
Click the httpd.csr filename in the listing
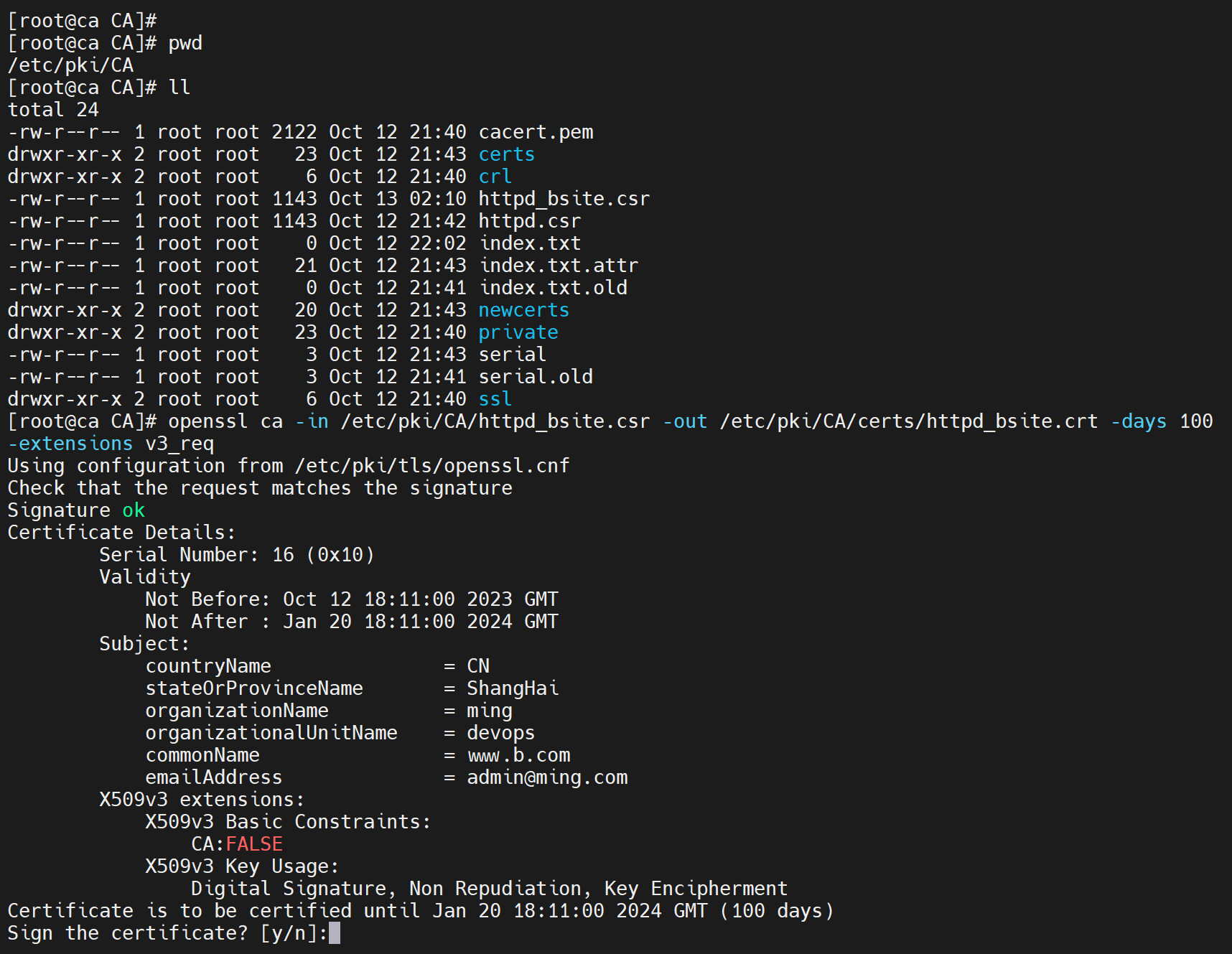click(529, 221)
